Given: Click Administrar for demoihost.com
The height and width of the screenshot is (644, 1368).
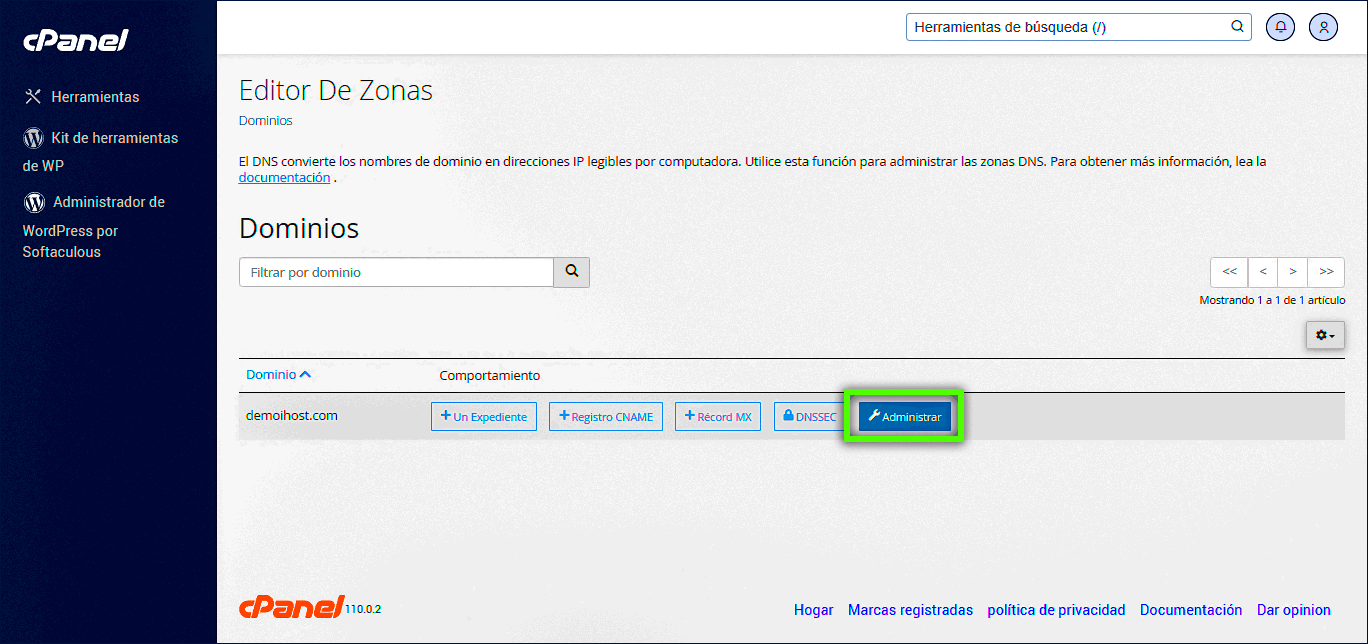Looking at the screenshot, I should (904, 417).
